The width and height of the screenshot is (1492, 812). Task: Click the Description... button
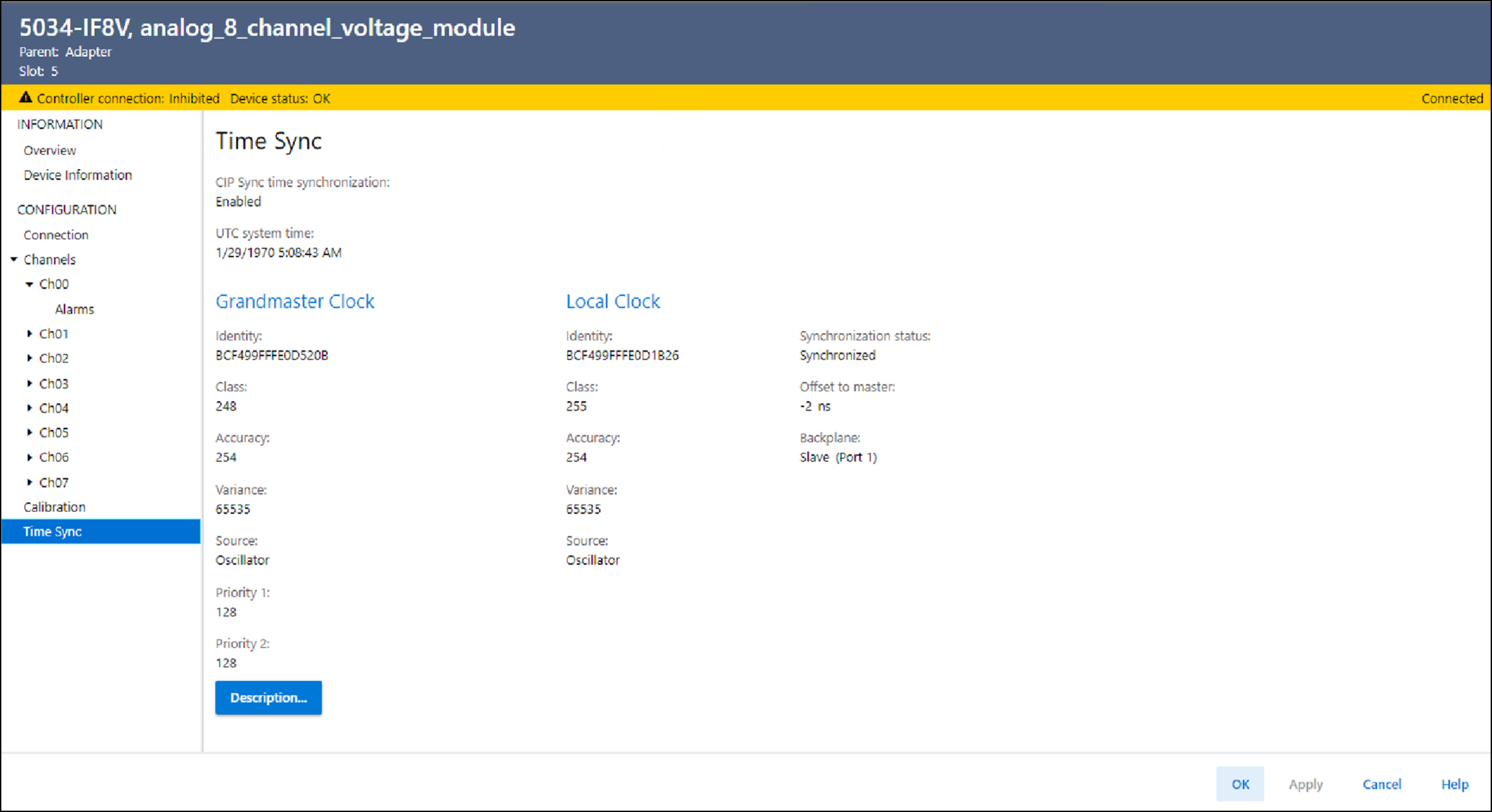268,698
